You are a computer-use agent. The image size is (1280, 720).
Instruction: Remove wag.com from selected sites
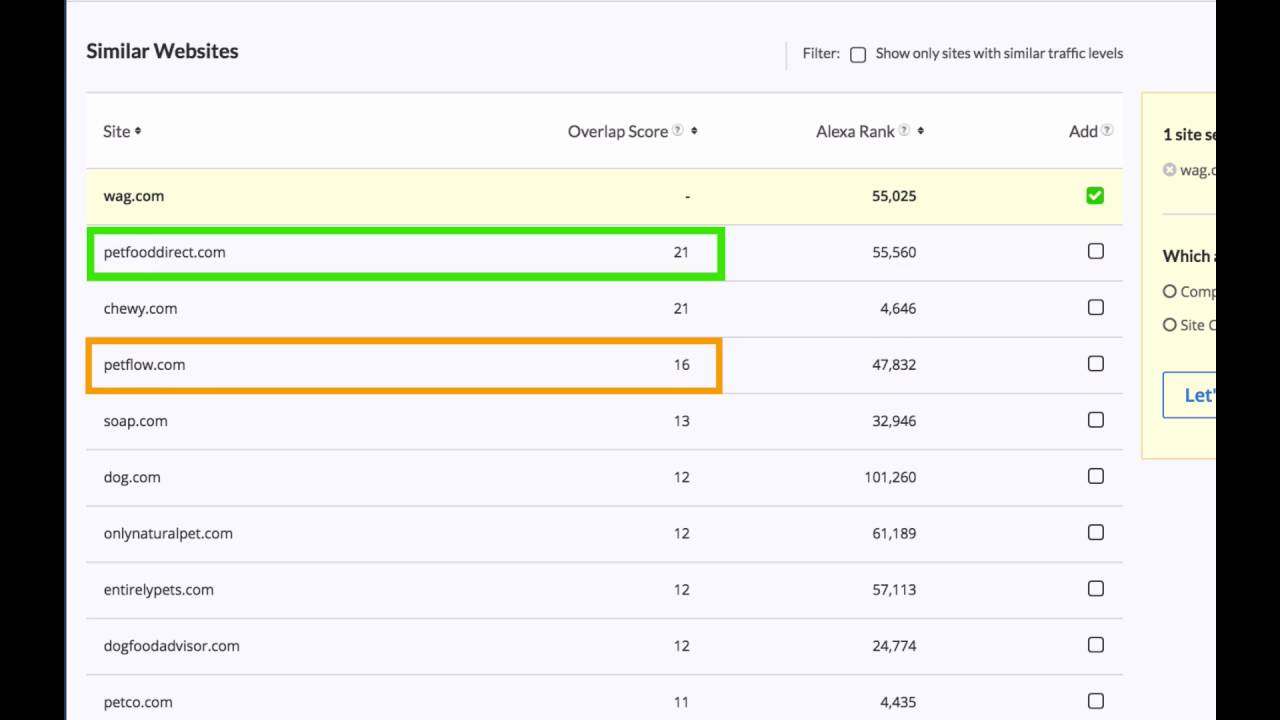pyautogui.click(x=1169, y=170)
